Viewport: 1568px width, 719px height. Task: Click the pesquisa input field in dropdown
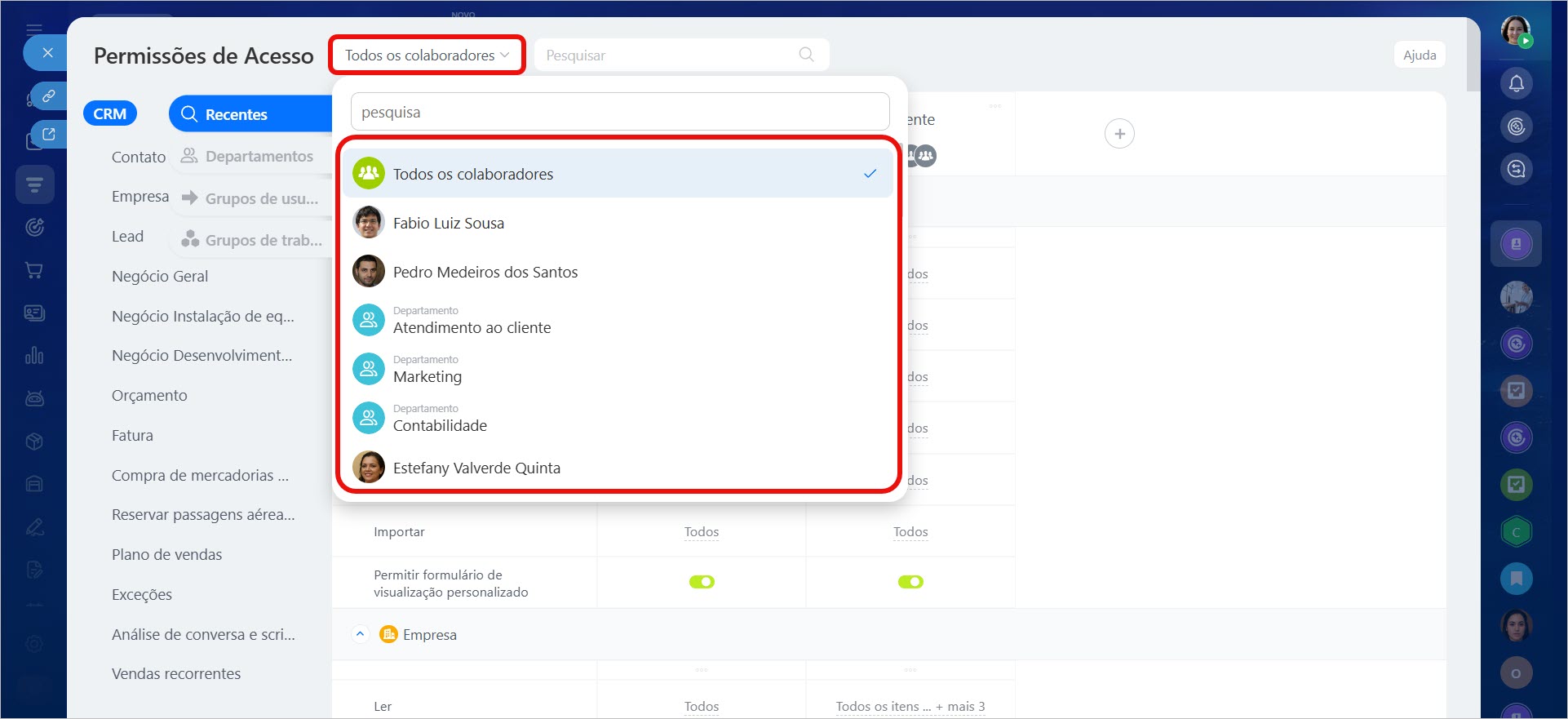[x=619, y=112]
